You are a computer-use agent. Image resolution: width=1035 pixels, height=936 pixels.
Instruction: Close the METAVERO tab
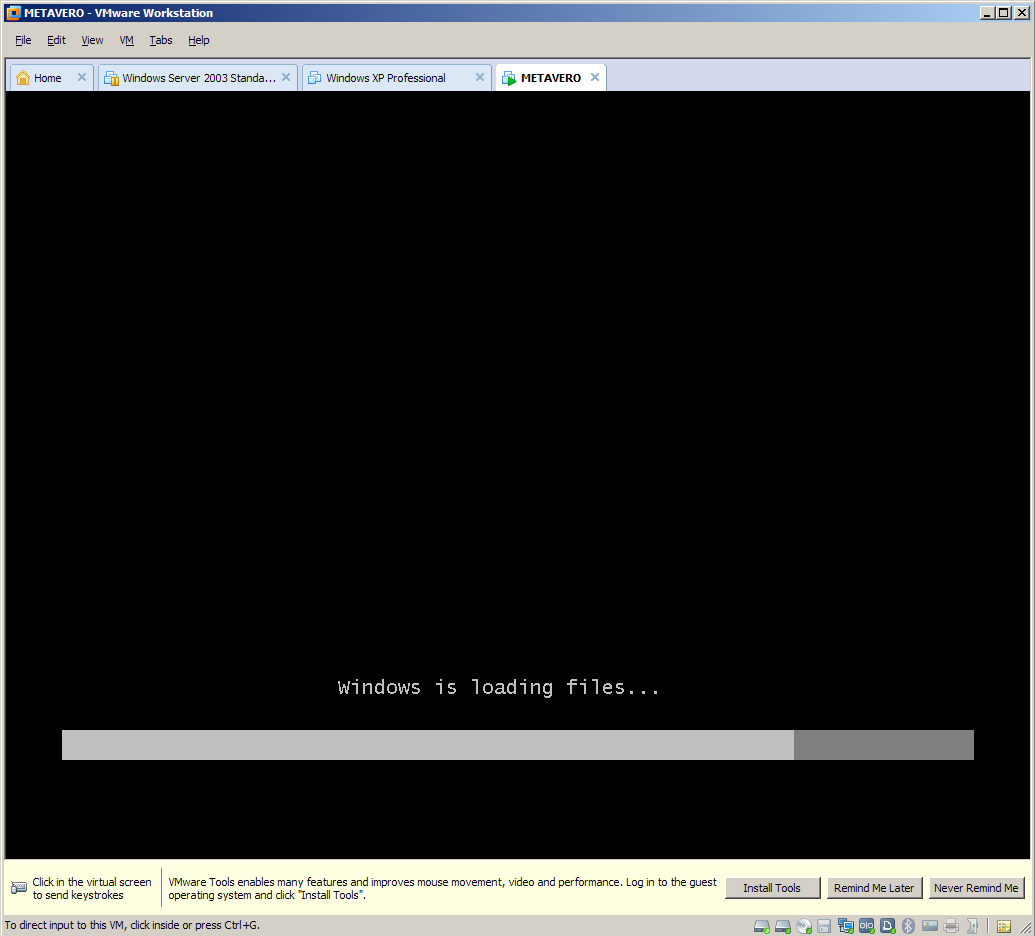tap(595, 77)
